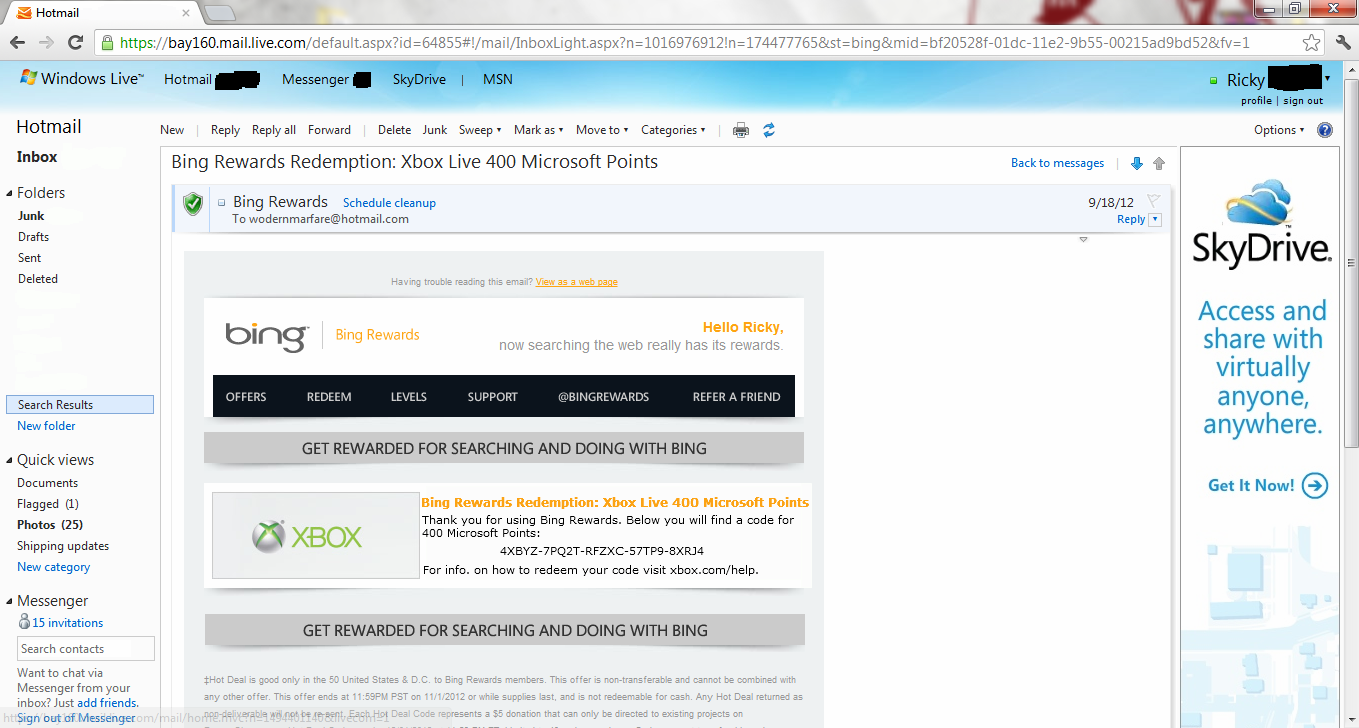Go to next message with blue down arrow
1359x728 pixels.
[1136, 163]
